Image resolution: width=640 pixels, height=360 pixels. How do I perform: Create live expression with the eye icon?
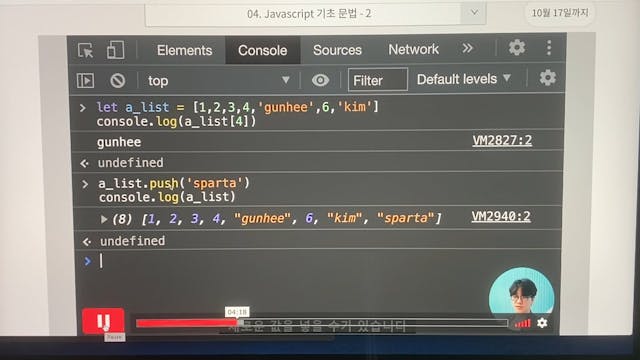click(x=320, y=80)
